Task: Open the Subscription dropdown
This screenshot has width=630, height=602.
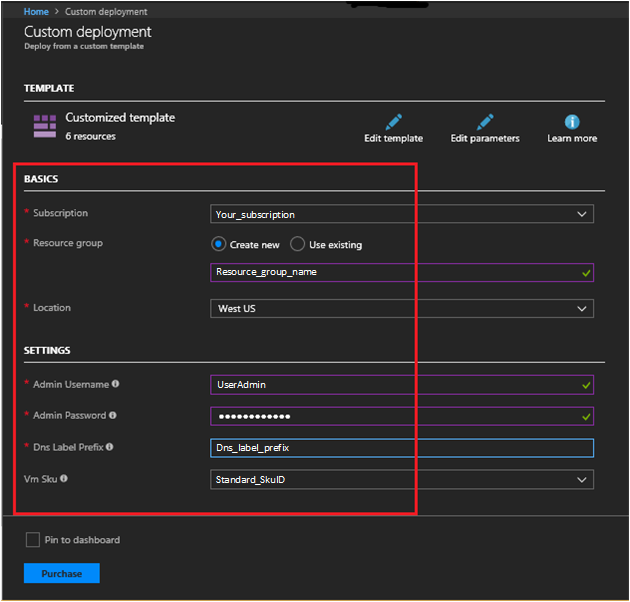Action: pyautogui.click(x=402, y=214)
